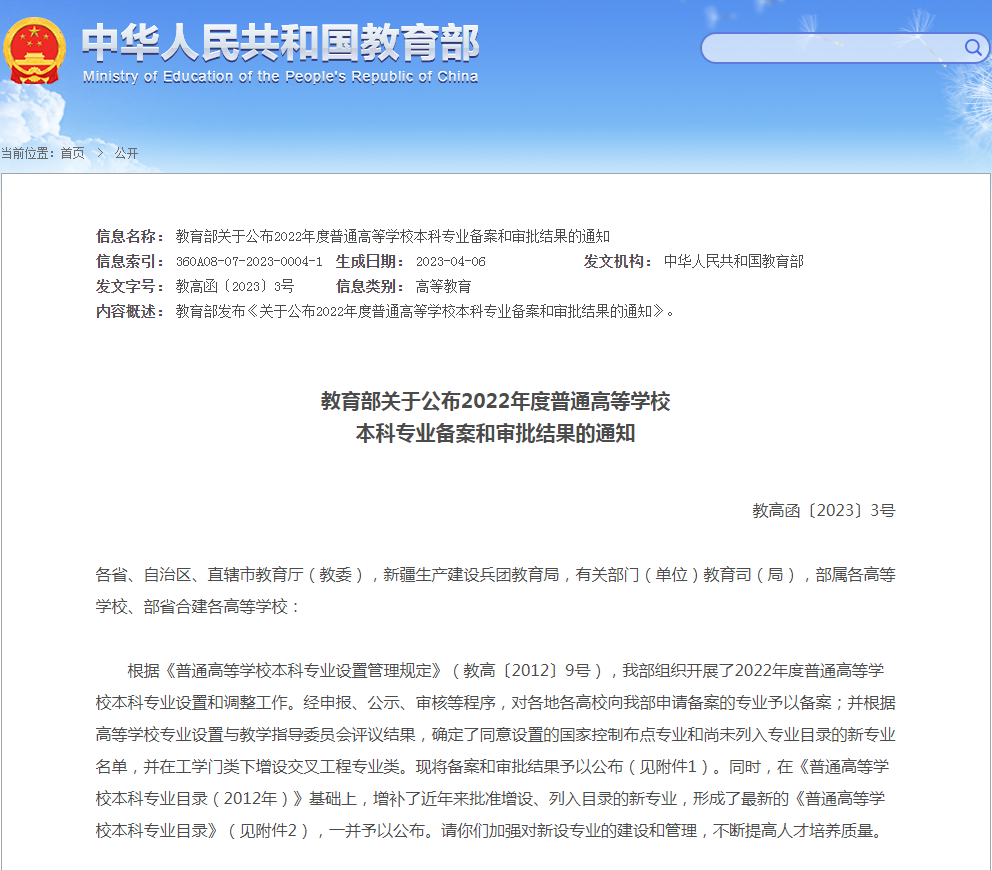Click the 当前位置 label
992x870 pixels.
(28, 153)
